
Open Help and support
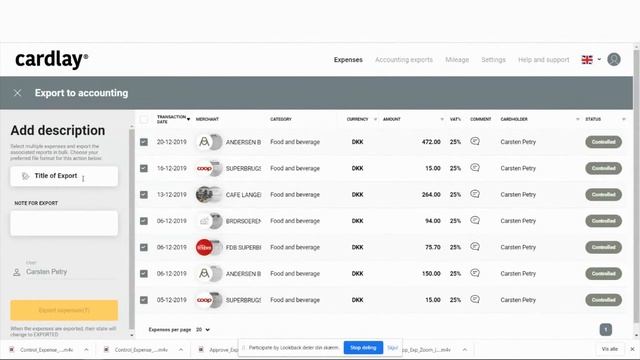[543, 60]
